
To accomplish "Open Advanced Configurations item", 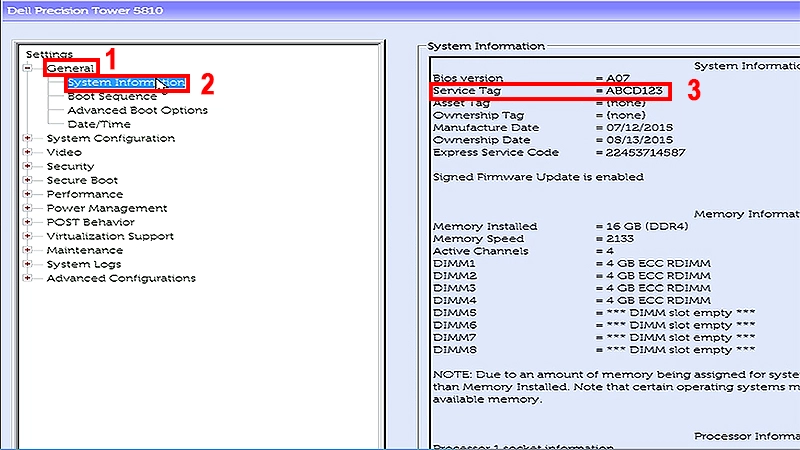I will (121, 278).
